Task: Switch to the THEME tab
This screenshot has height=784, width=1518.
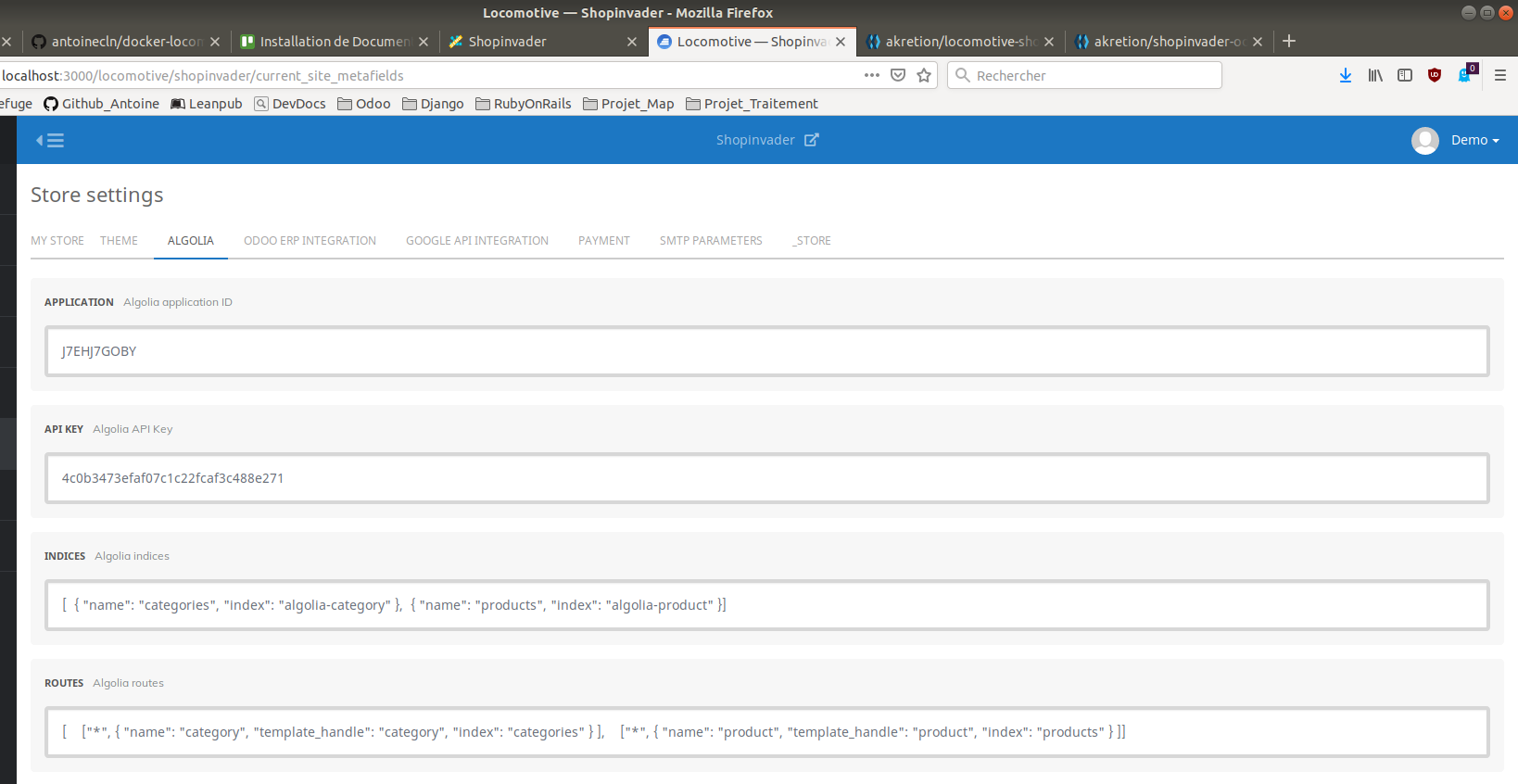Action: click(x=119, y=240)
